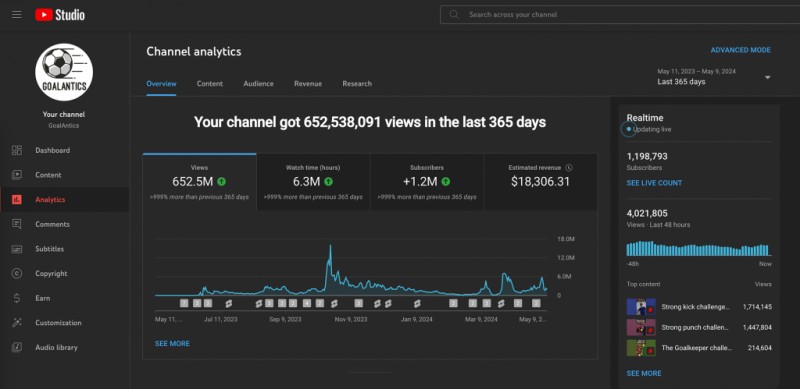Open the GoalAntics channel avatar
This screenshot has height=389, width=800.
click(64, 71)
